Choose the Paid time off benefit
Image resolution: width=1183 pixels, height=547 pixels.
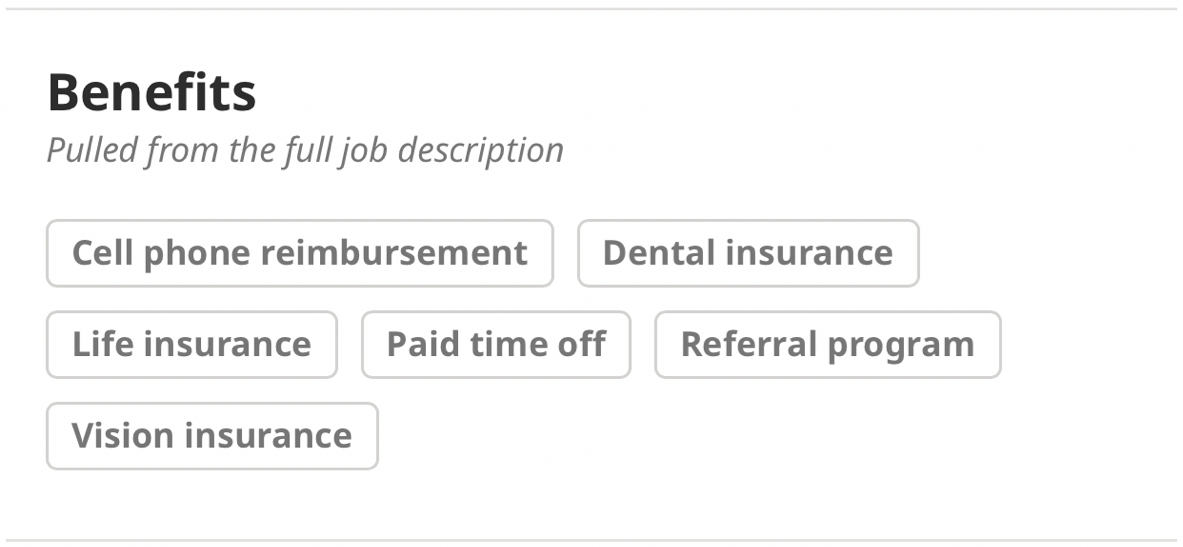click(495, 345)
